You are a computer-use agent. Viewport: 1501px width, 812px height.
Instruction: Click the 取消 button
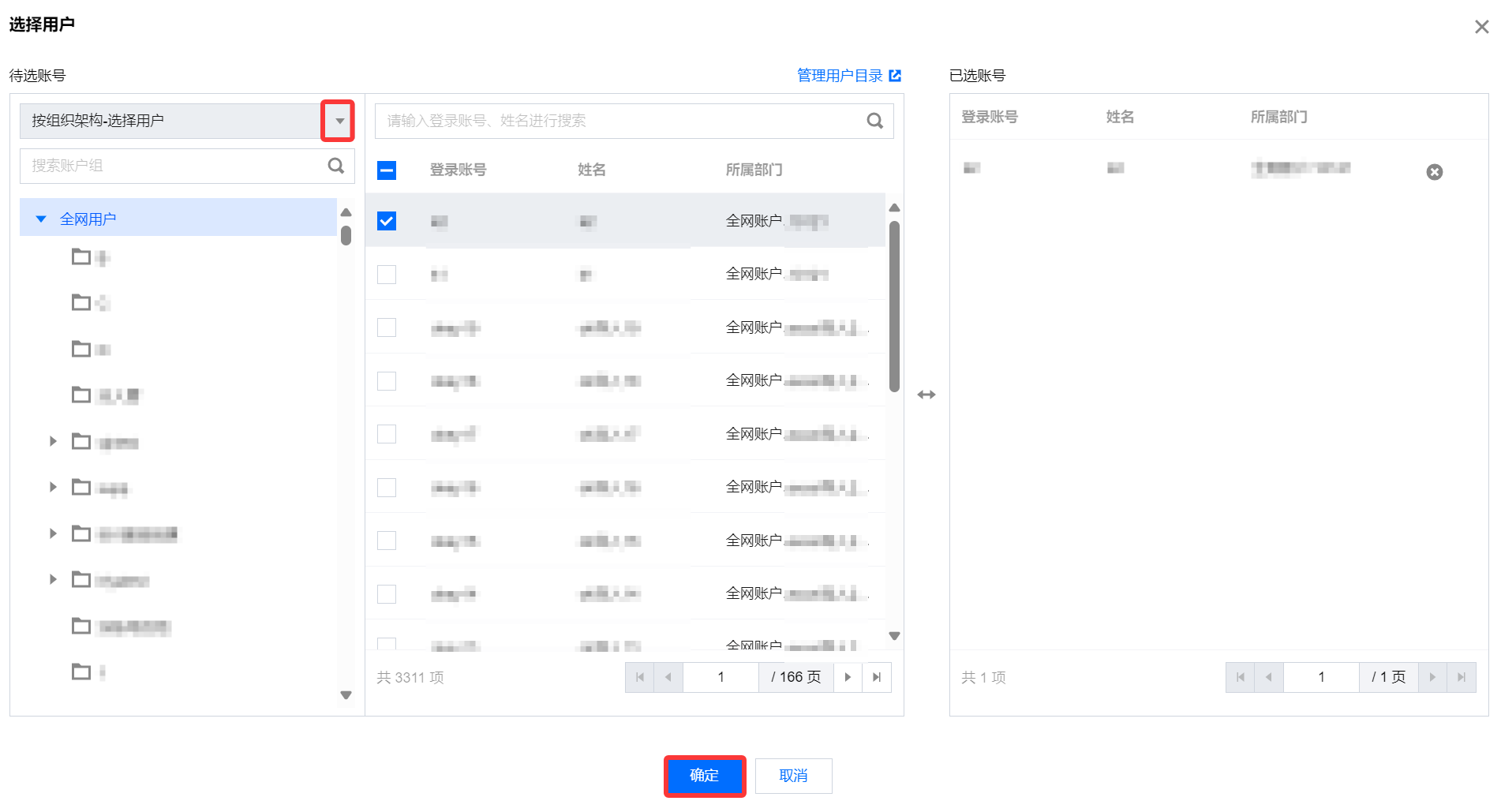[793, 776]
